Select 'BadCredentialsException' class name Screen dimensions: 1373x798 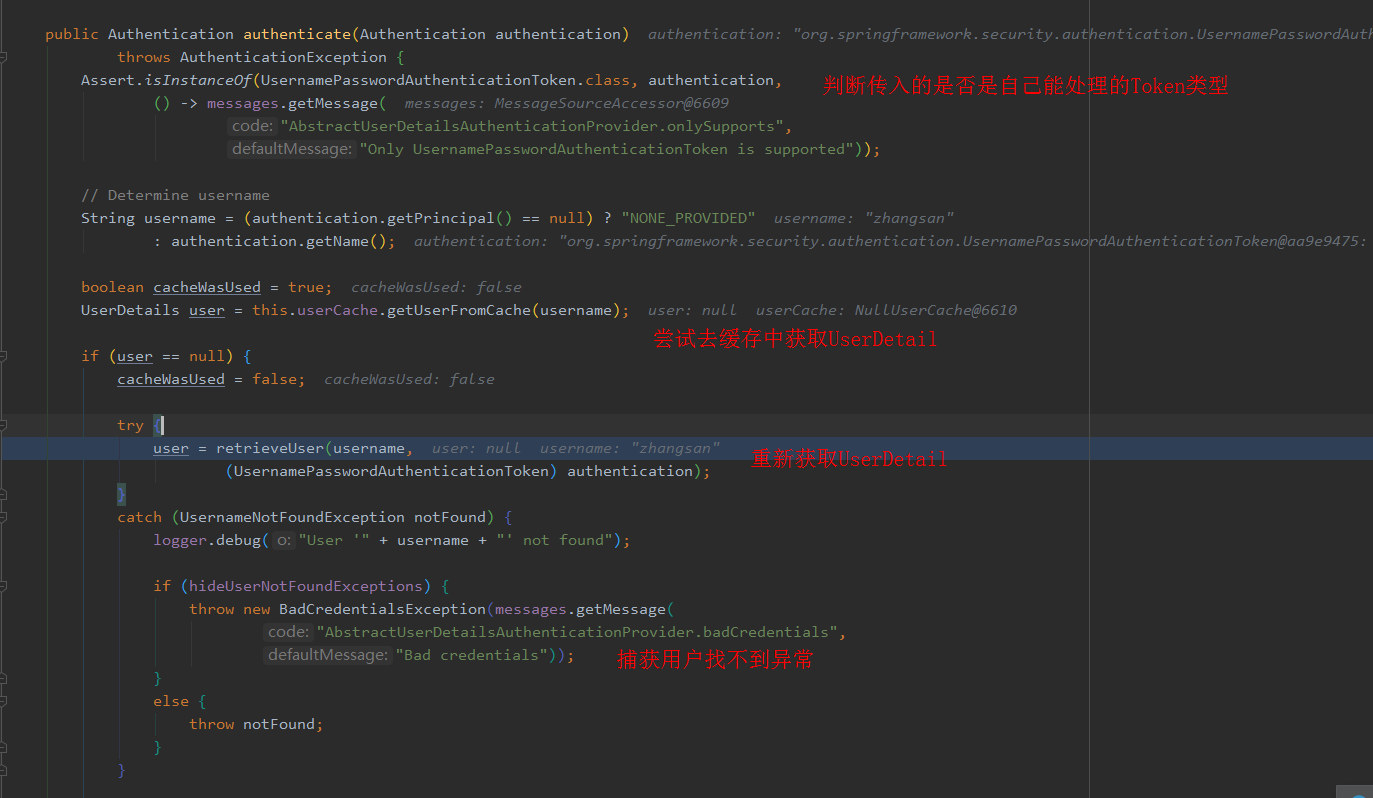pos(382,609)
